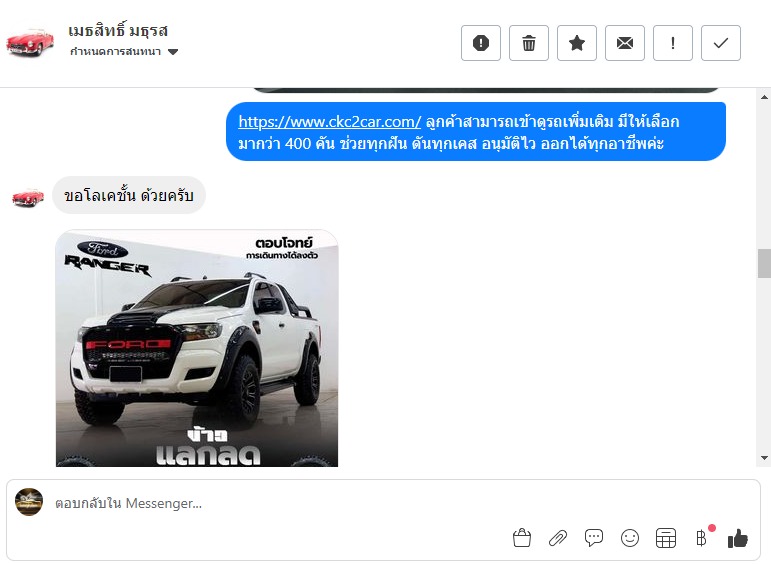Open the appointment calendar icon

pos(666,538)
